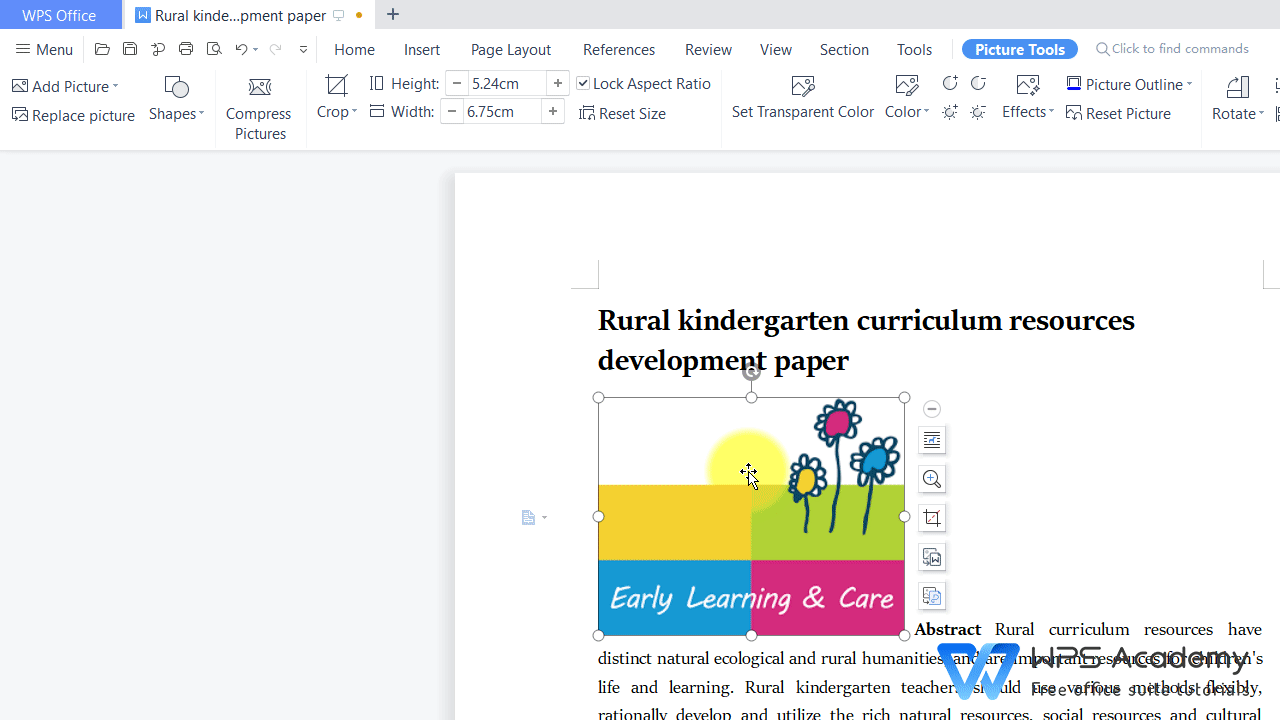1280x720 pixels.
Task: Open the Shapes dropdown
Action: pyautogui.click(x=176, y=98)
